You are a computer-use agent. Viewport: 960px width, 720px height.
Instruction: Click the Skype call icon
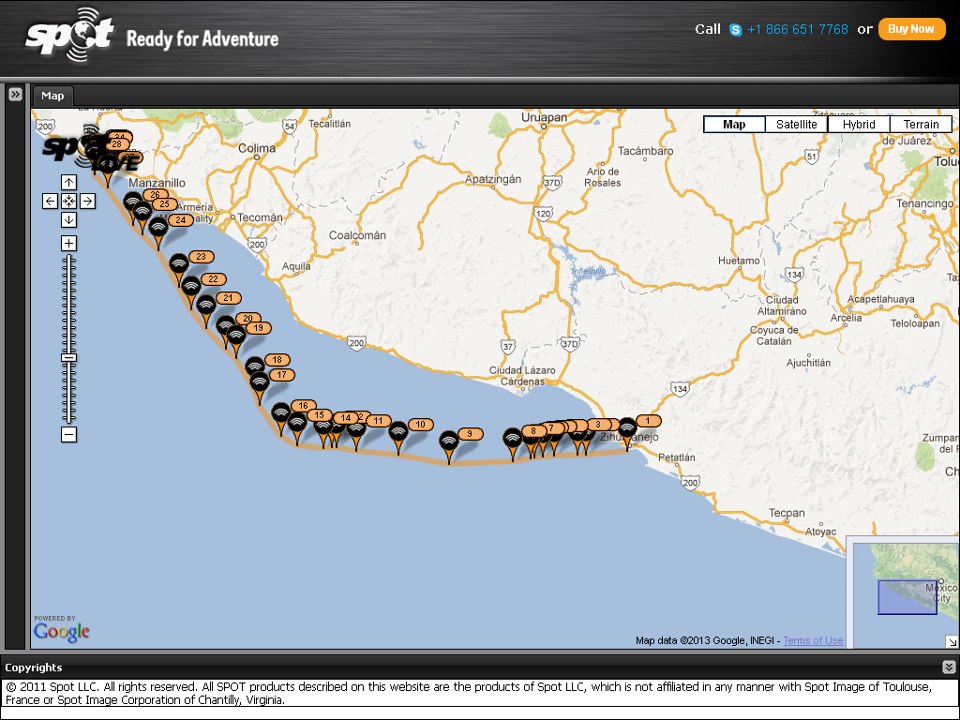tap(735, 30)
